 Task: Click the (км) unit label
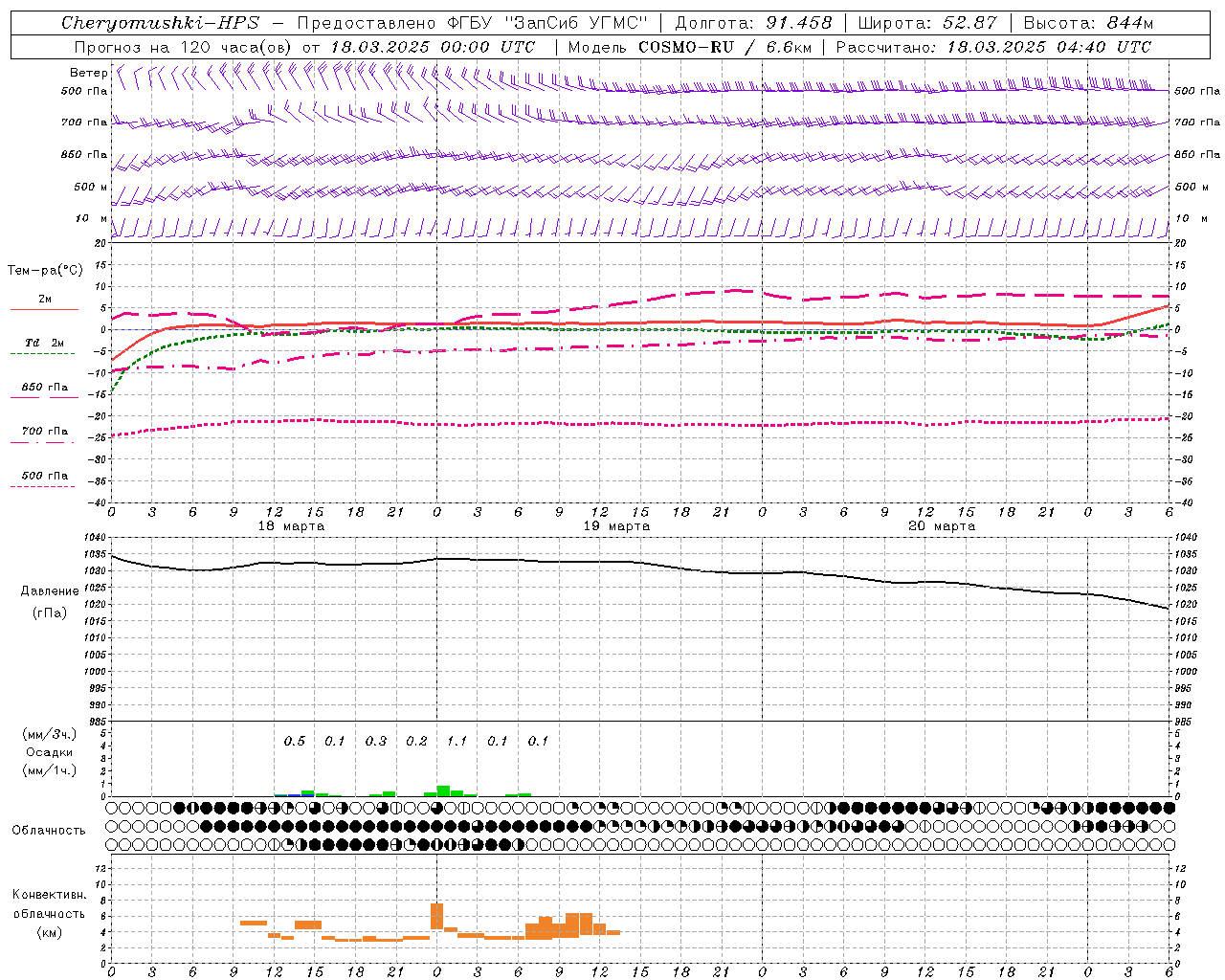49,932
